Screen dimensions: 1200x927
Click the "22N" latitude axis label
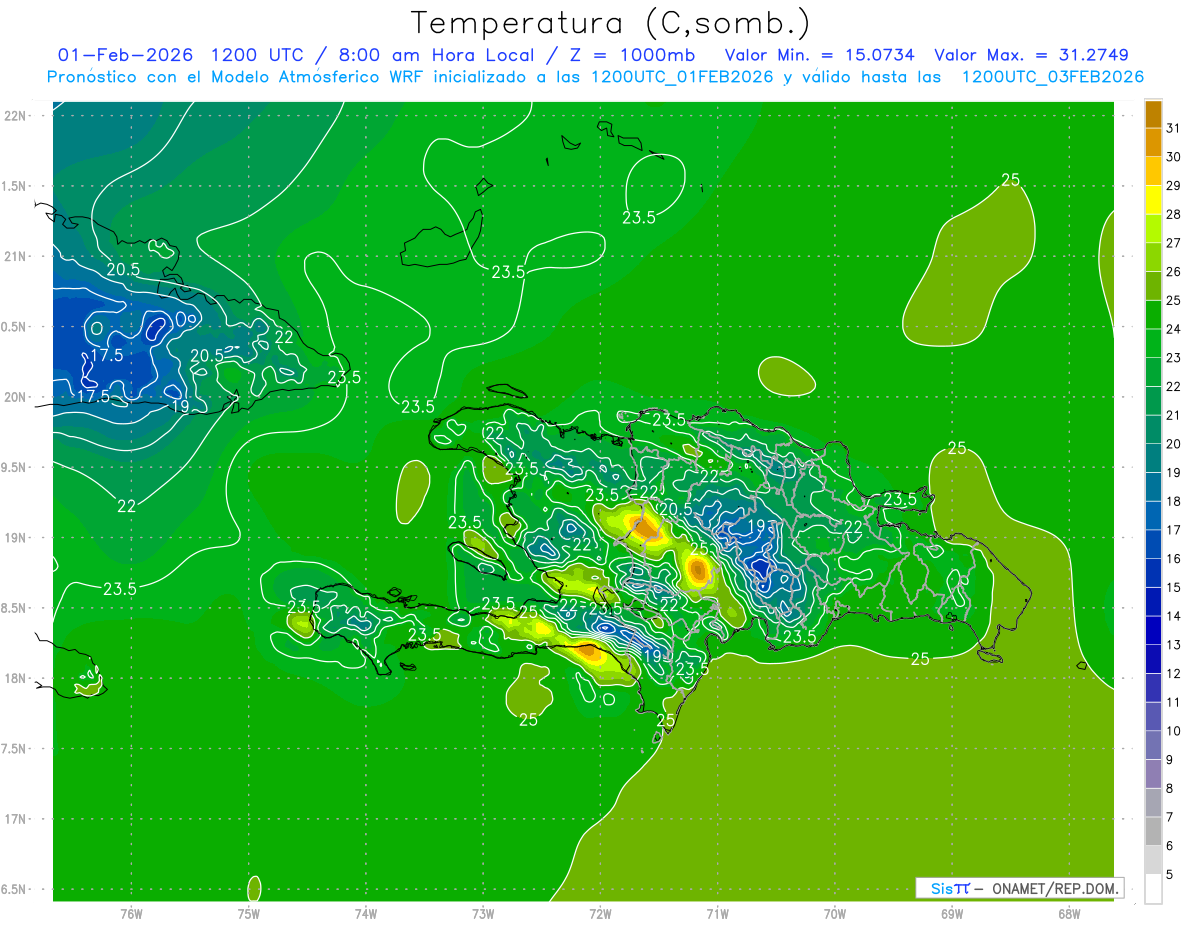tap(16, 116)
